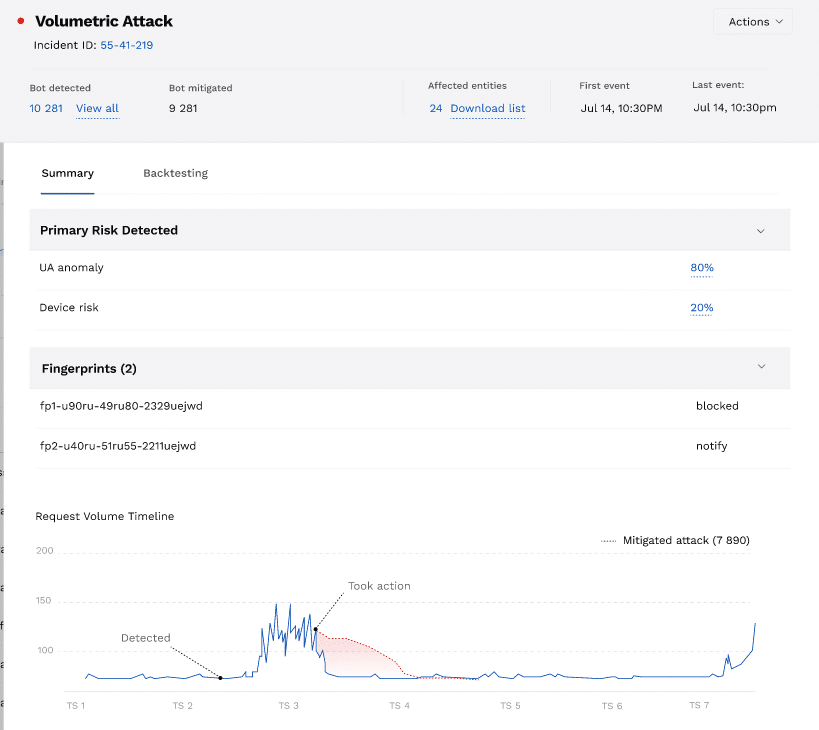Screen dimensions: 819x730
Task: Click the Device risk 20% value
Action: point(701,308)
